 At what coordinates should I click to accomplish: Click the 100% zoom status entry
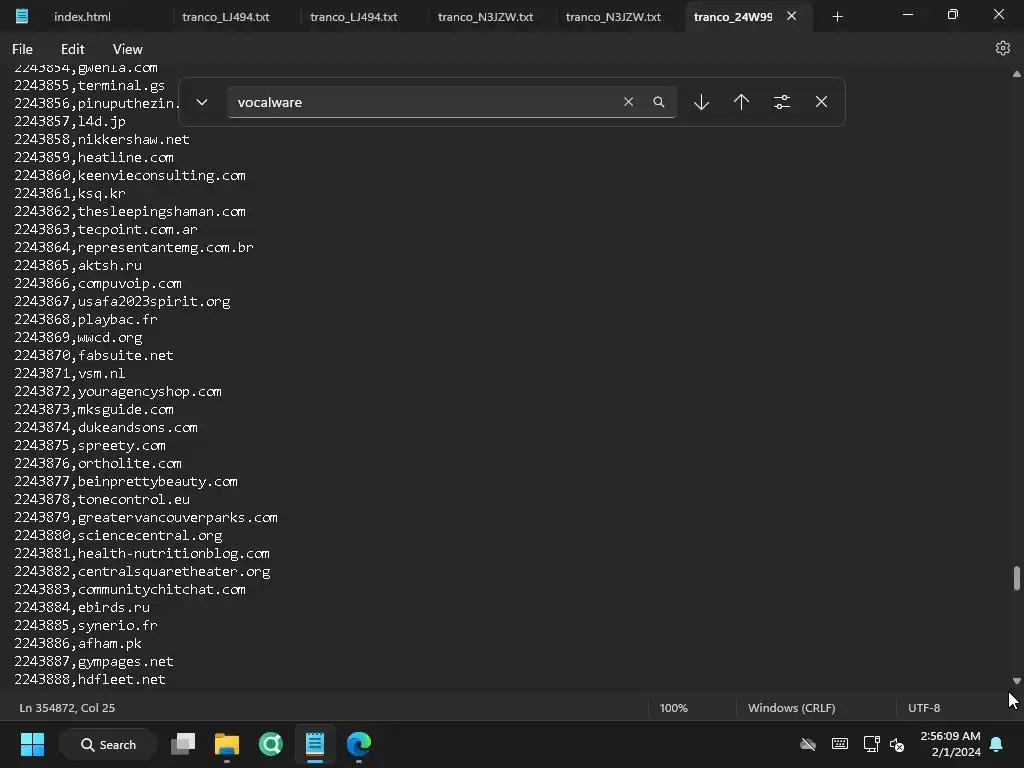click(673, 708)
